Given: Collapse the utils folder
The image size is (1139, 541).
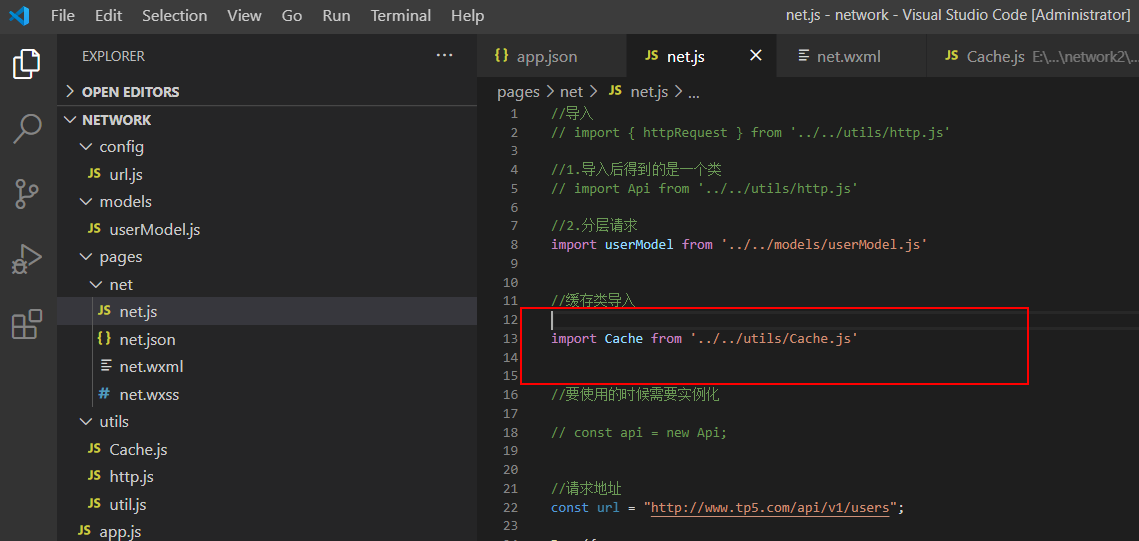Looking at the screenshot, I should [267, 422].
